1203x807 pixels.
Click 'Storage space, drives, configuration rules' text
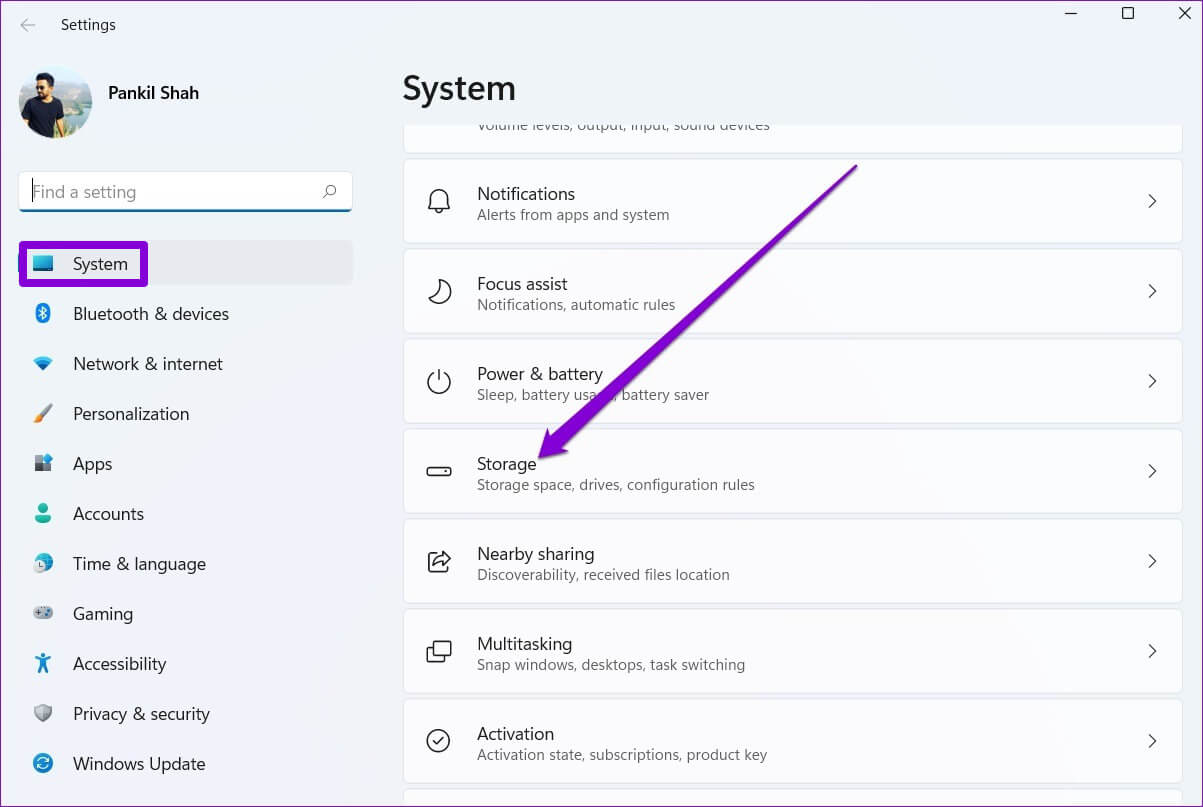tap(616, 485)
